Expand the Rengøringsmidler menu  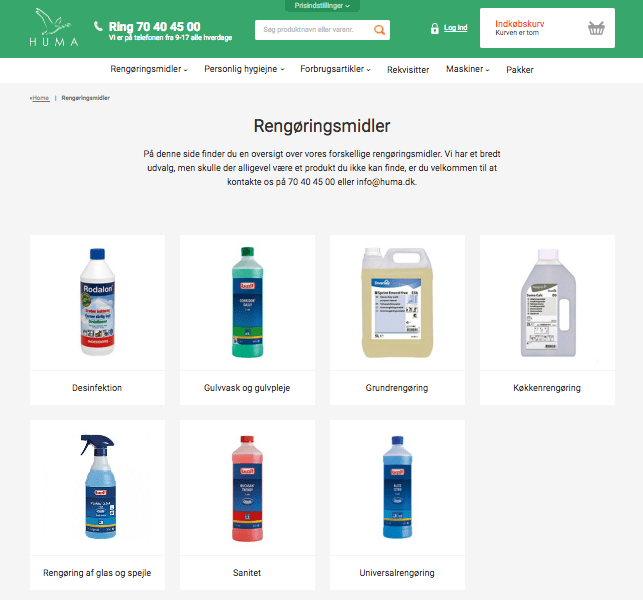(149, 69)
